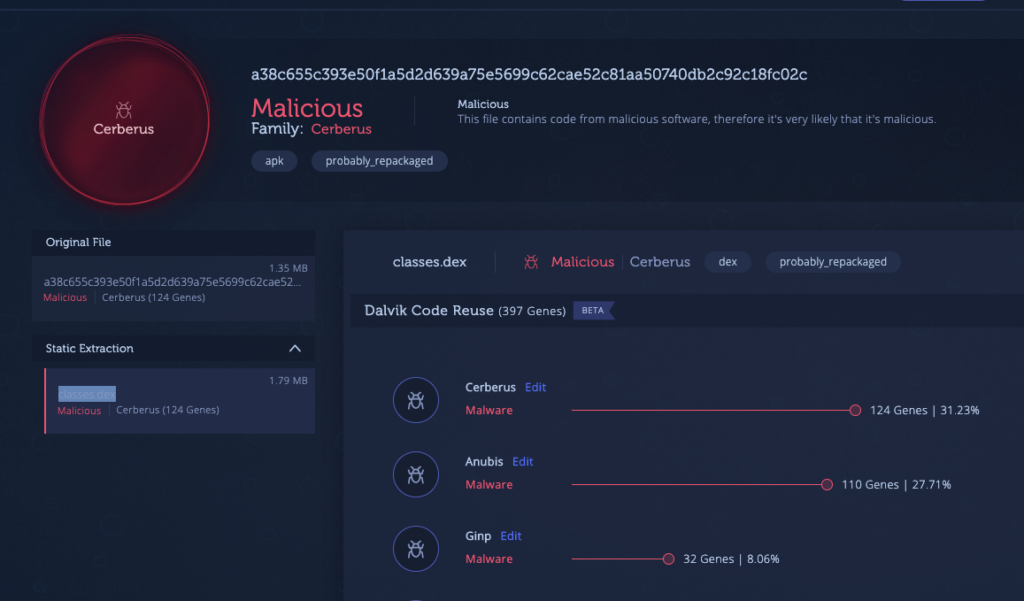Click the probably_repackaged tag under the file verdict

point(379,161)
